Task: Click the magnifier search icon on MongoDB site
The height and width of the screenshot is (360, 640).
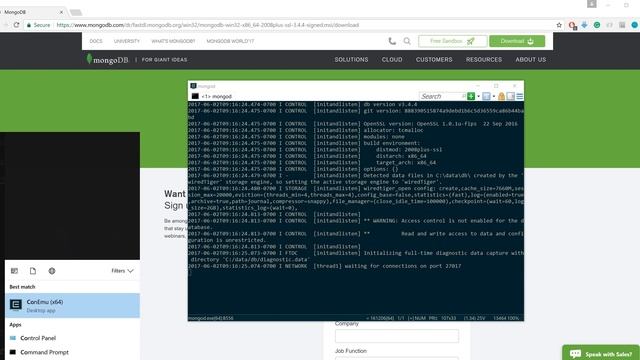Action: tap(407, 41)
